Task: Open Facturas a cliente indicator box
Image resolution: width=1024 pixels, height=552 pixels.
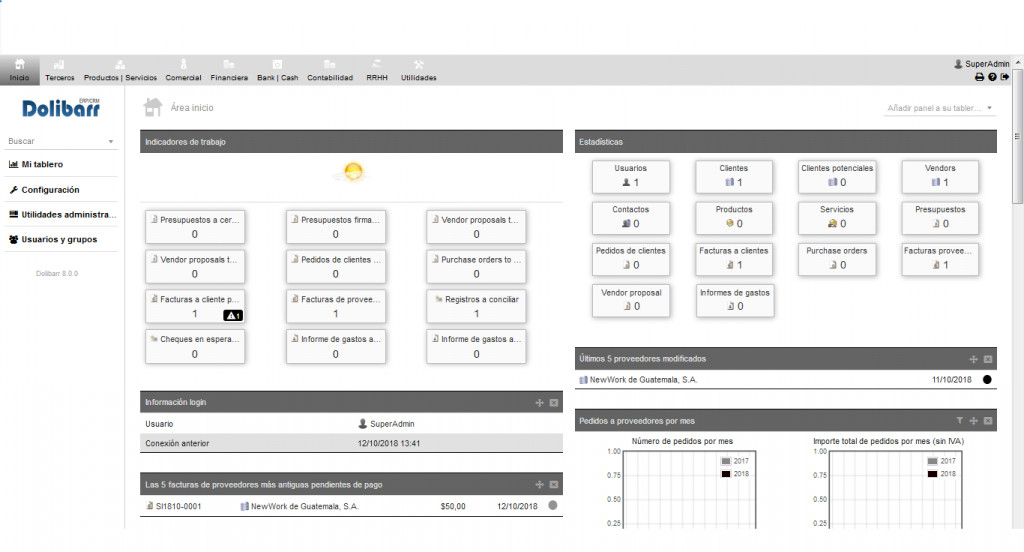Action: point(195,307)
